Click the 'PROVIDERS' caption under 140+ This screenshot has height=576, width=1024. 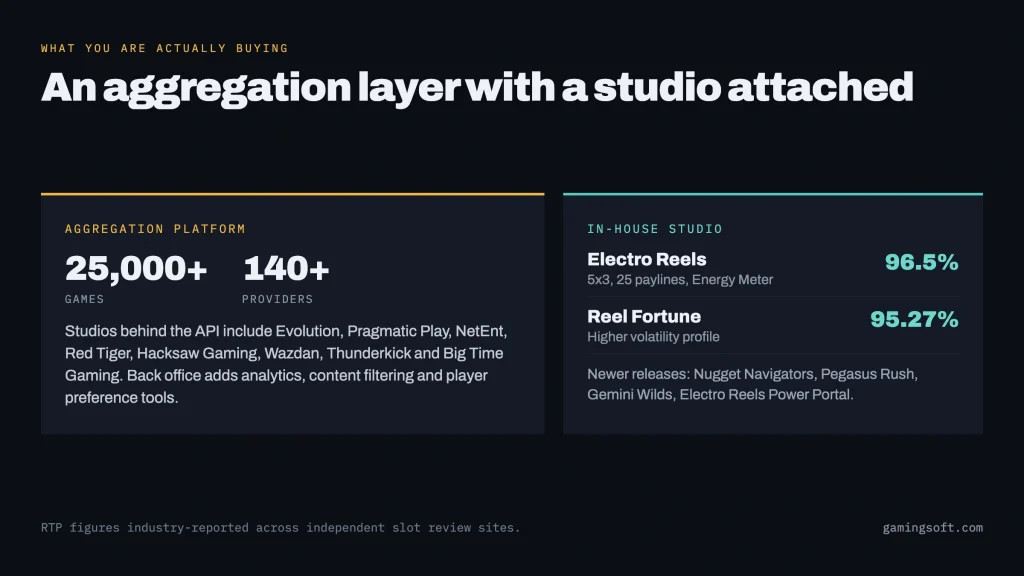pyautogui.click(x=278, y=299)
